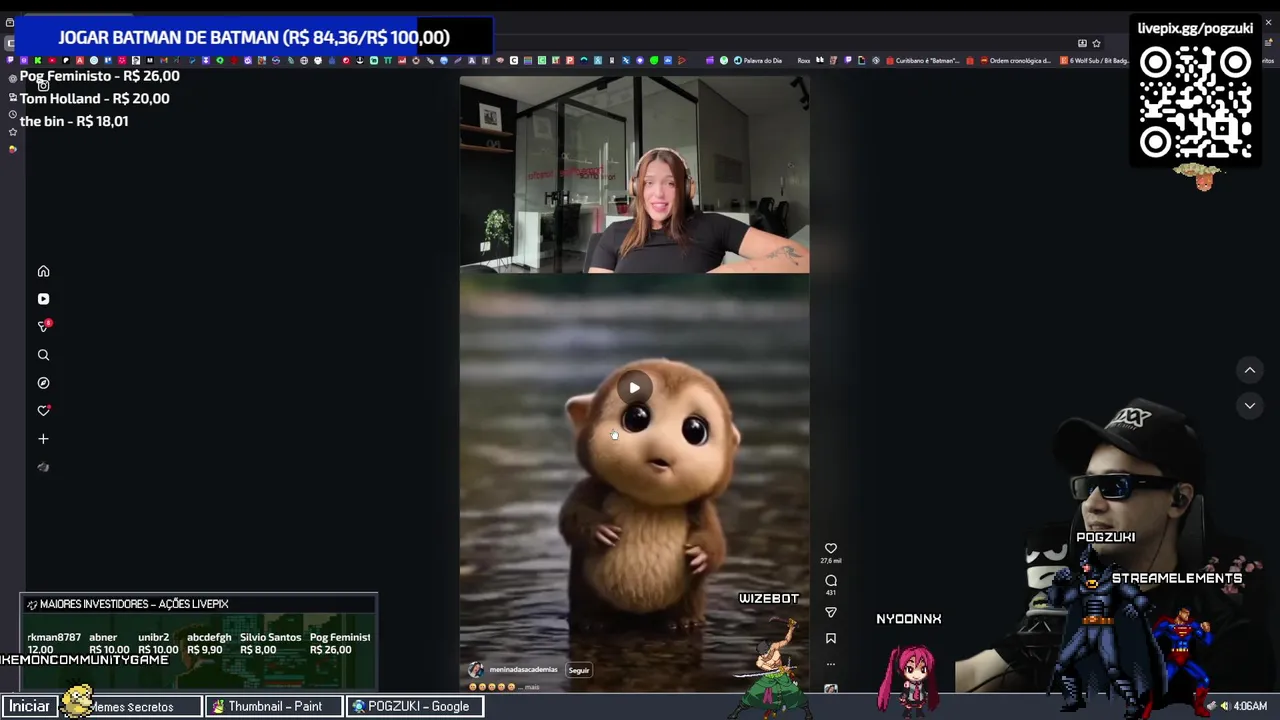The image size is (1280, 720).
Task: Click the STREAMELEMENTS character label
Action: 1177,578
